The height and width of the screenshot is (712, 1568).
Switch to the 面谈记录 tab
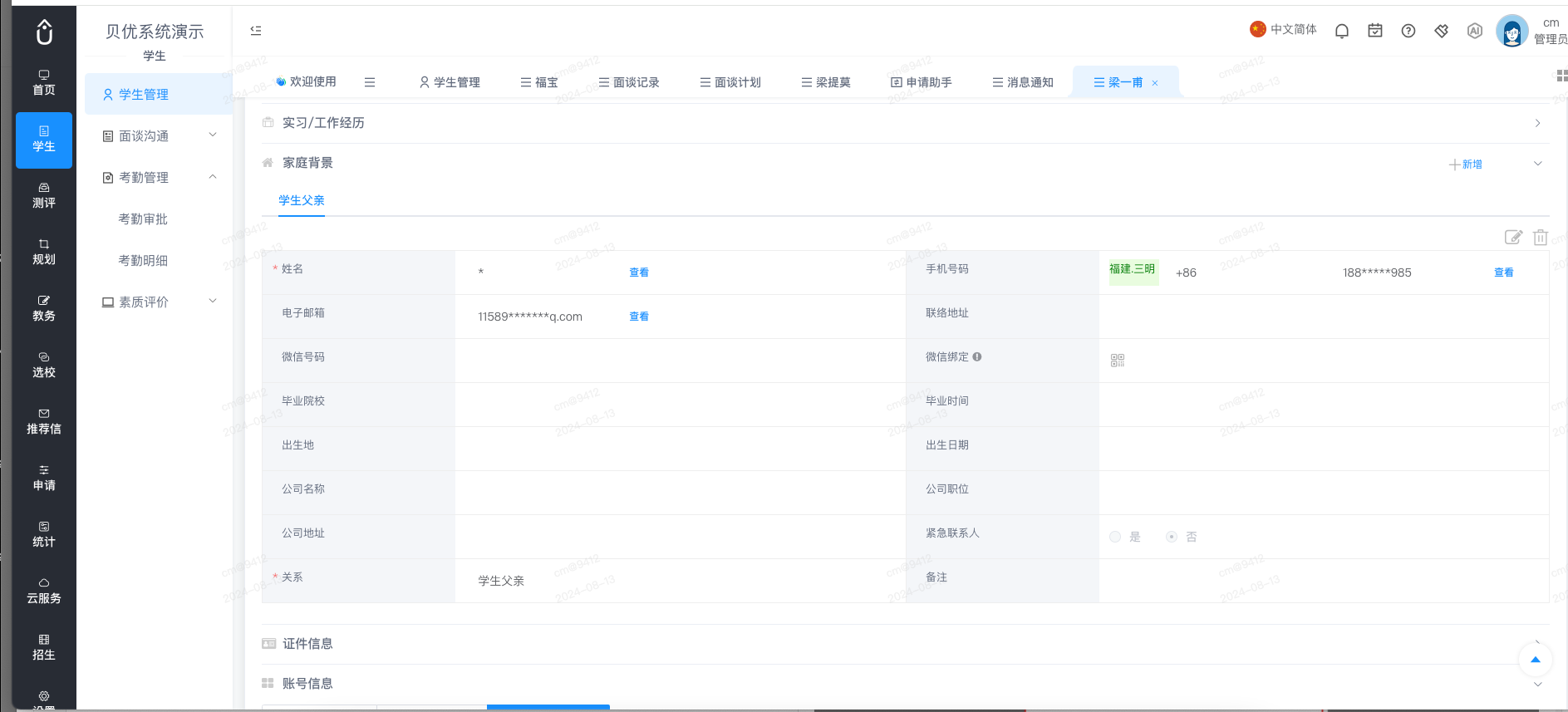coord(629,82)
